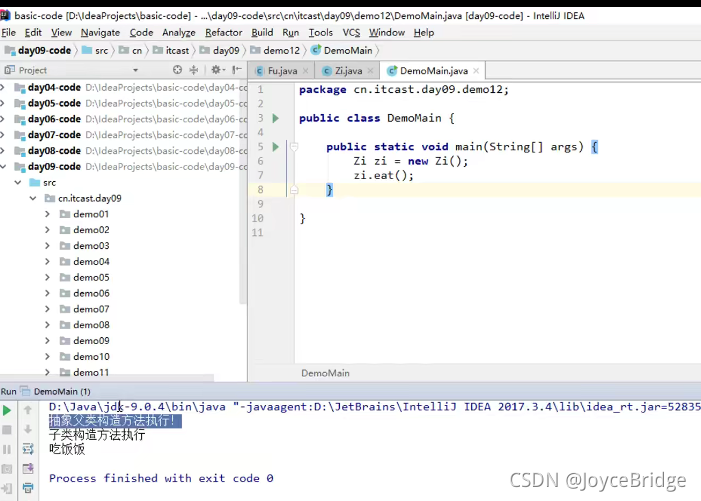This screenshot has height=501, width=701.
Task: Expand the day07-code module
Action: click(3, 135)
